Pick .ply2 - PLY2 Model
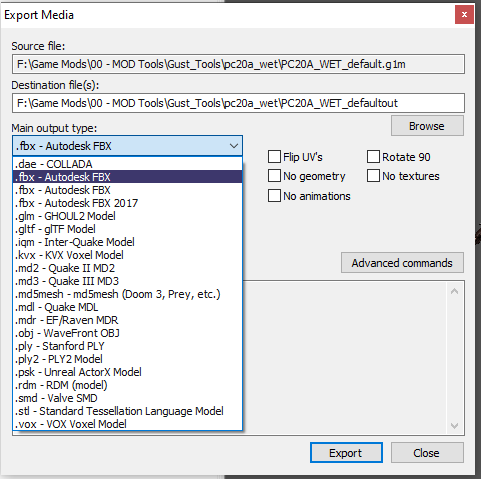Viewport: 481px width, 479px height. (127, 359)
